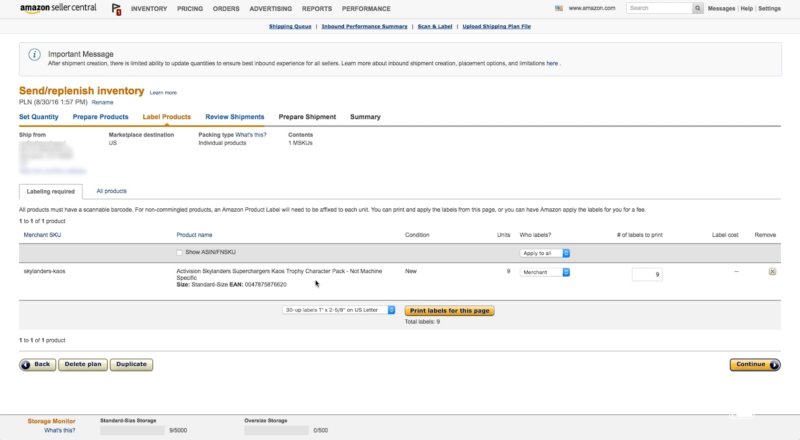Click the Activision Skylanders product name
The height and width of the screenshot is (440, 800).
[279, 274]
